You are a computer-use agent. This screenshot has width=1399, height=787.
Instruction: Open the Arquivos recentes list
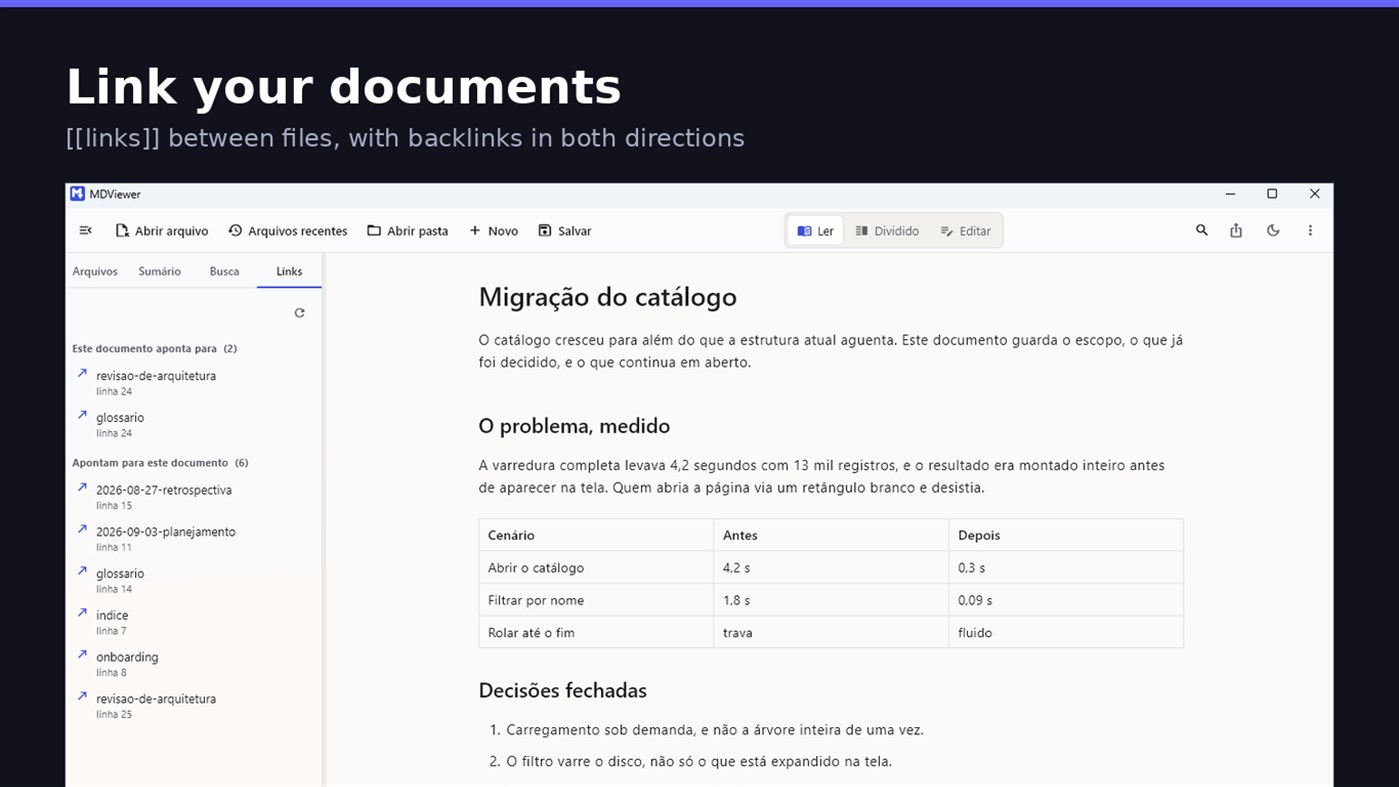pyautogui.click(x=288, y=231)
